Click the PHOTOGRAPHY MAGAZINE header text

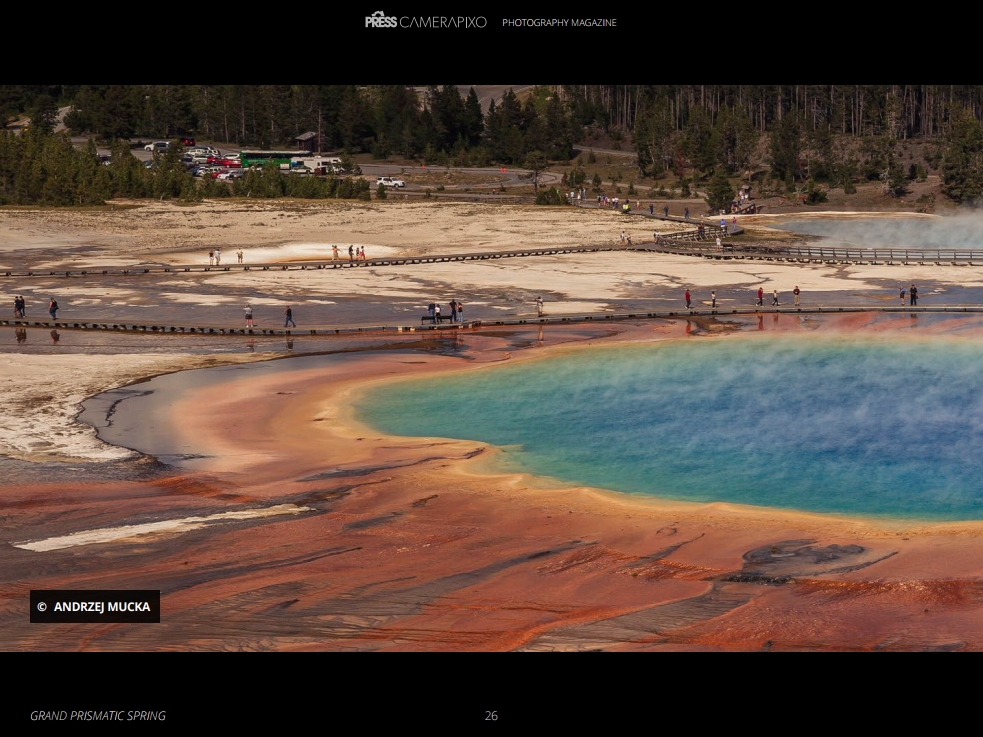click(x=559, y=23)
